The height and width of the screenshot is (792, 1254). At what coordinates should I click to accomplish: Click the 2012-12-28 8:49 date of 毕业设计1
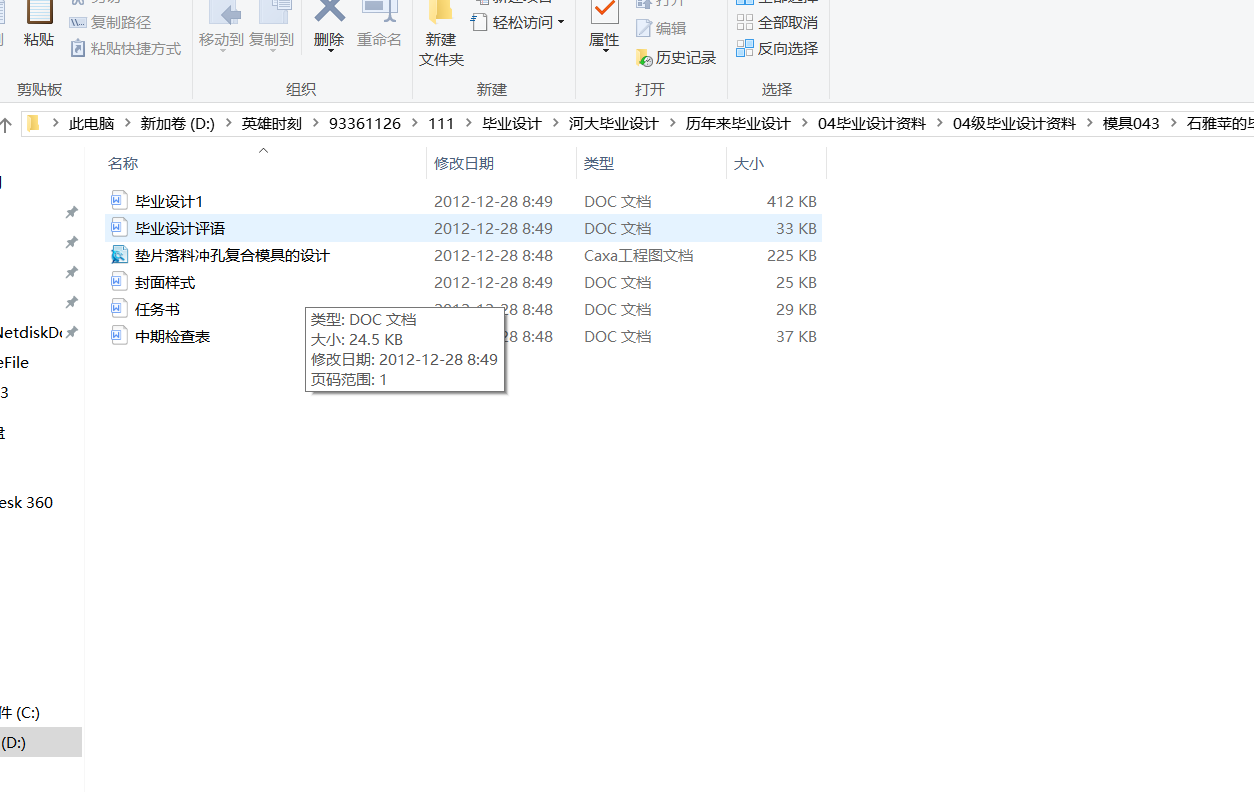[493, 201]
